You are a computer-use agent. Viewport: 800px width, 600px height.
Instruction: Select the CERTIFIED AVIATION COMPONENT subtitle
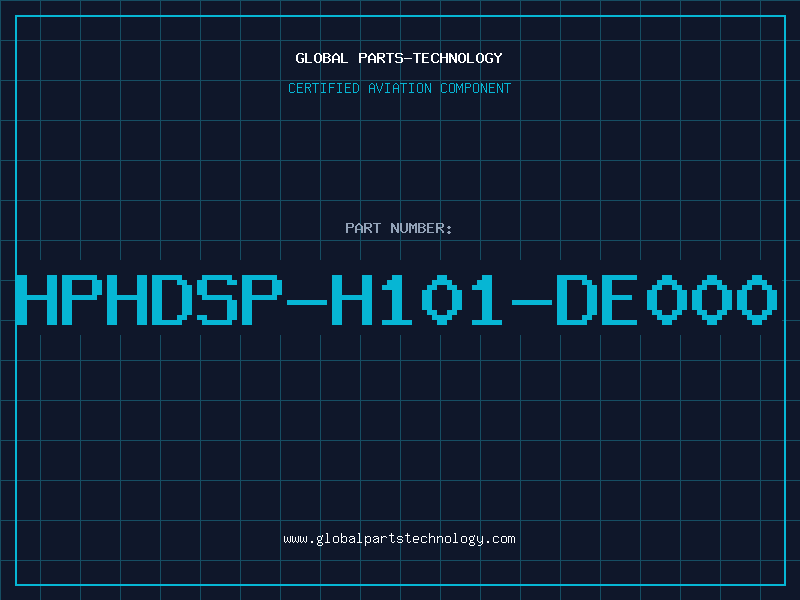pyautogui.click(x=399, y=88)
